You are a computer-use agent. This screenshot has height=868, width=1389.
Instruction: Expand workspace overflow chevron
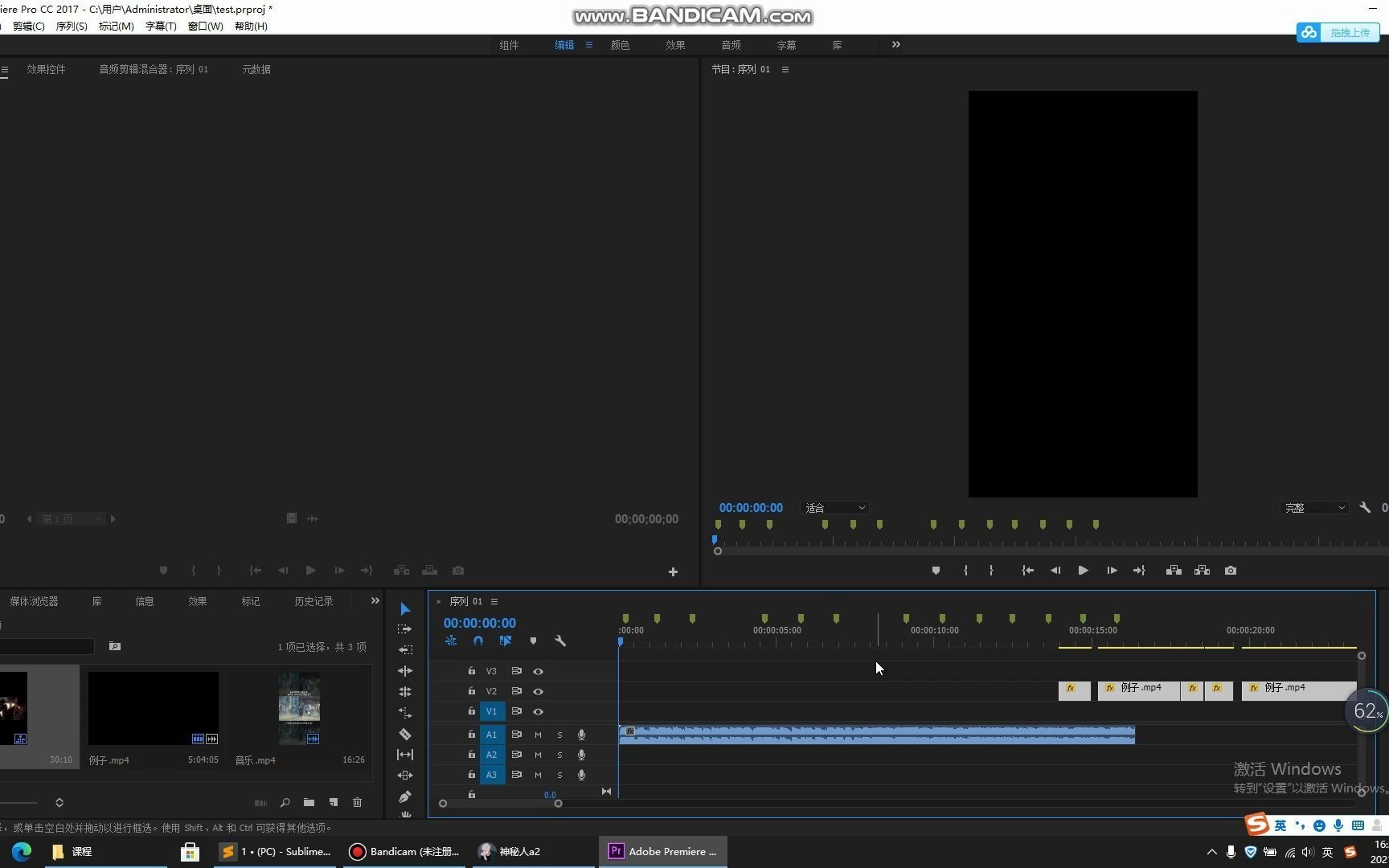coord(896,45)
